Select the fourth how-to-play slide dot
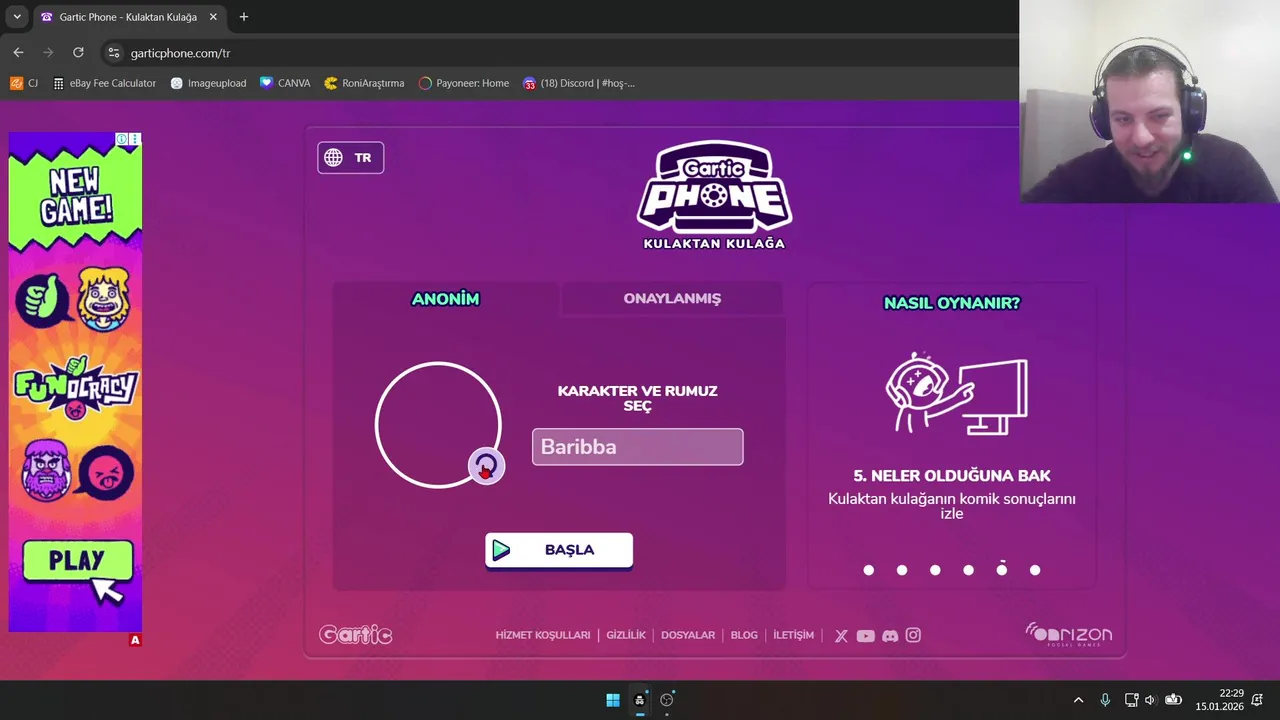 [x=968, y=570]
